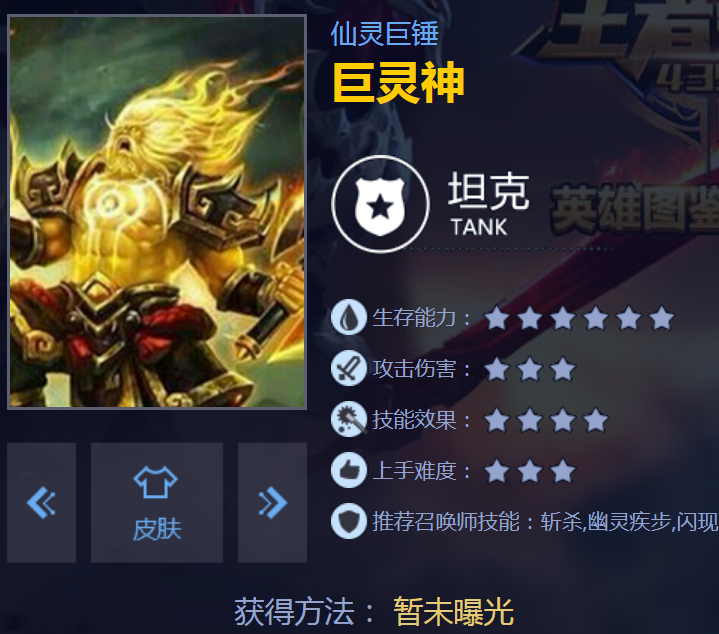Image resolution: width=719 pixels, height=634 pixels.
Task: Go to previous hero with left arrows
Action: [x=41, y=502]
